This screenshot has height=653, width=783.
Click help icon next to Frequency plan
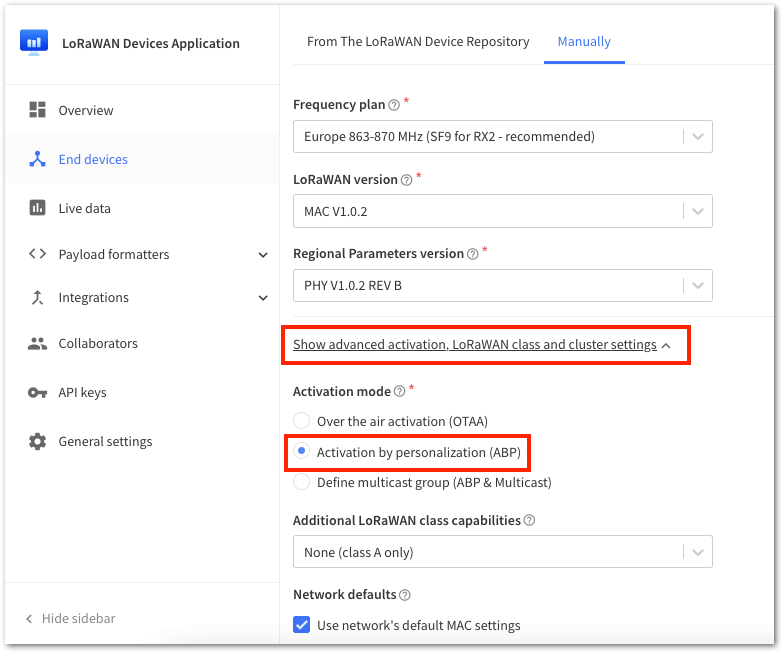tap(394, 105)
